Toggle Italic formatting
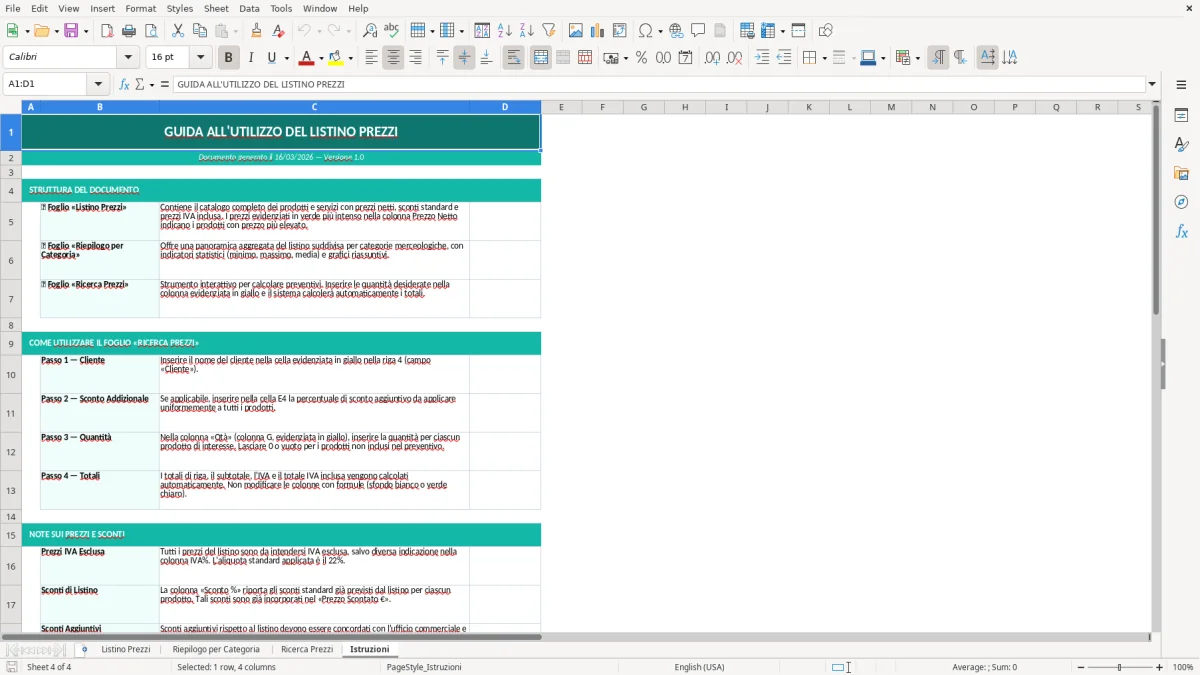The image size is (1200, 675). pos(250,58)
